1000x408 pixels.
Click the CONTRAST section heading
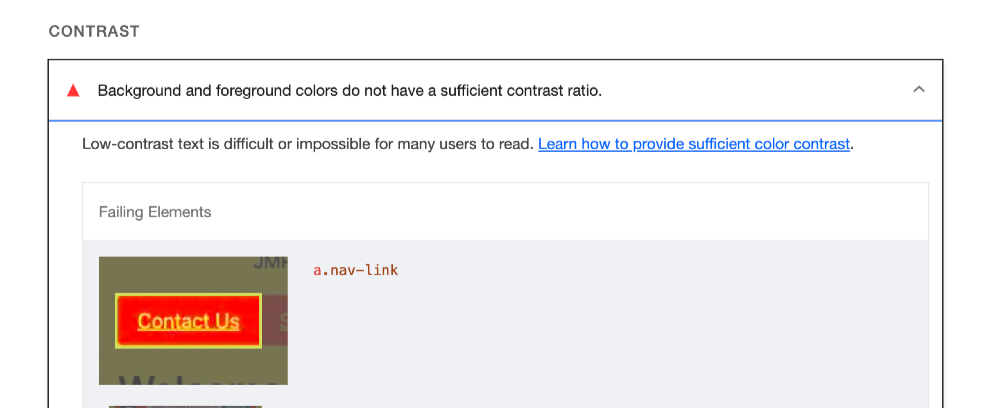click(94, 31)
